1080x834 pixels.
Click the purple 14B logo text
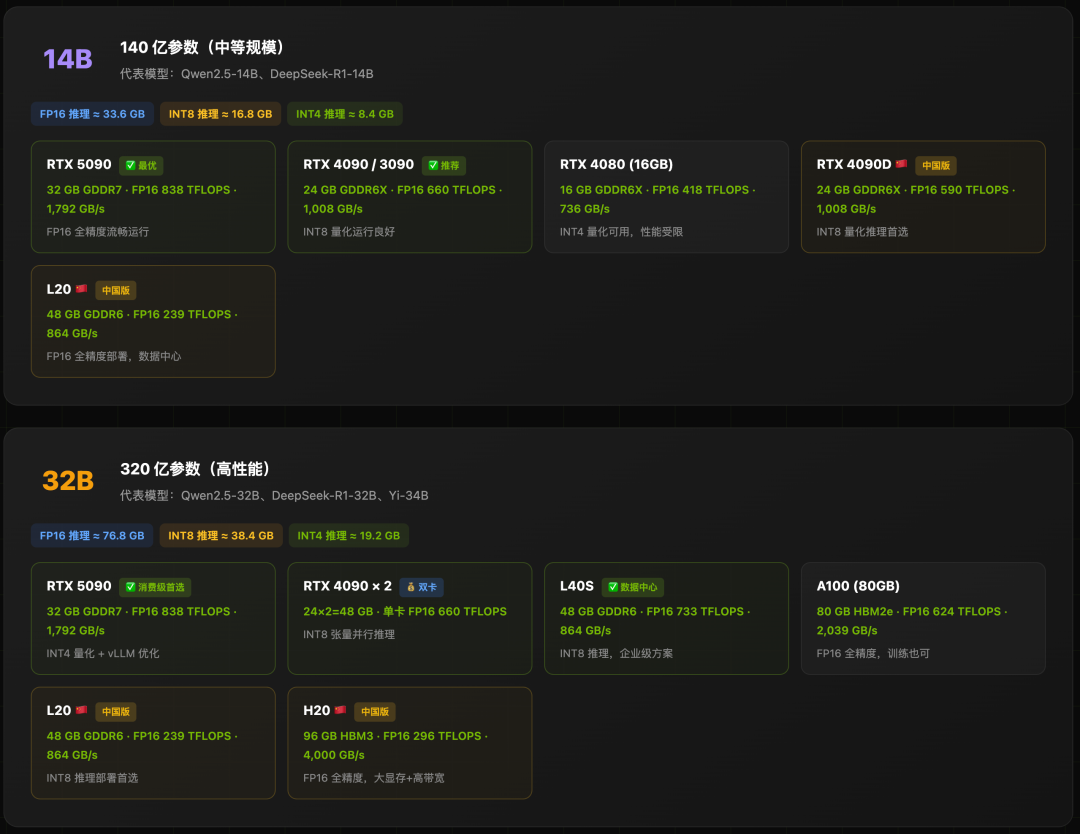pos(68,59)
